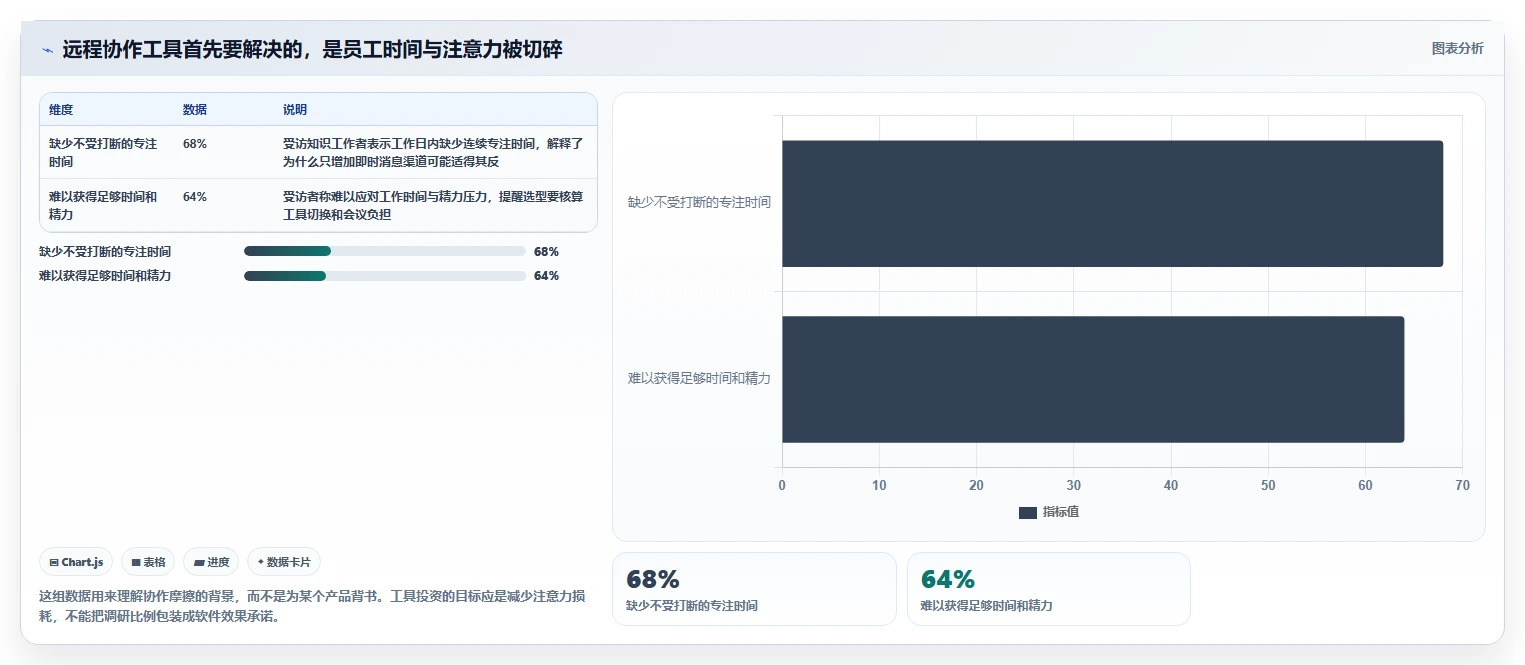
Task: Click the x-axis tick label 50
Action: coord(1268,485)
